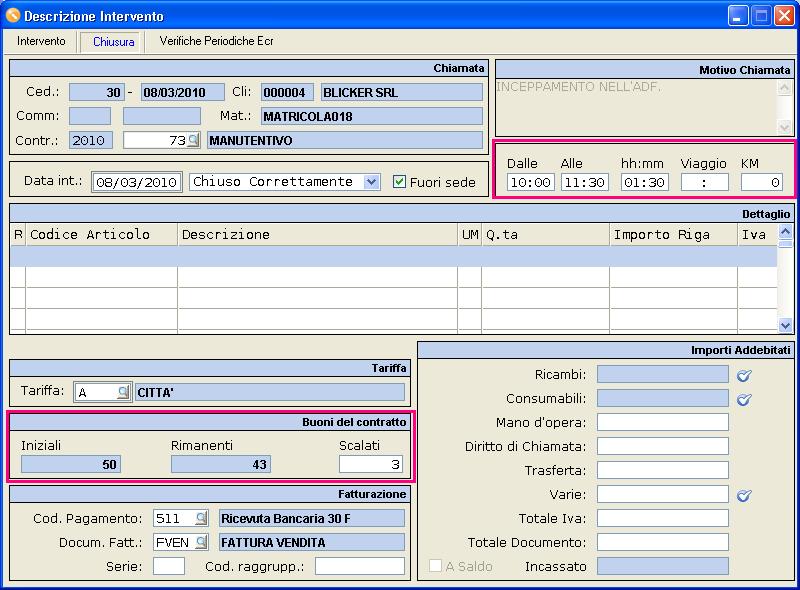Click the Dalle time field

point(531,182)
